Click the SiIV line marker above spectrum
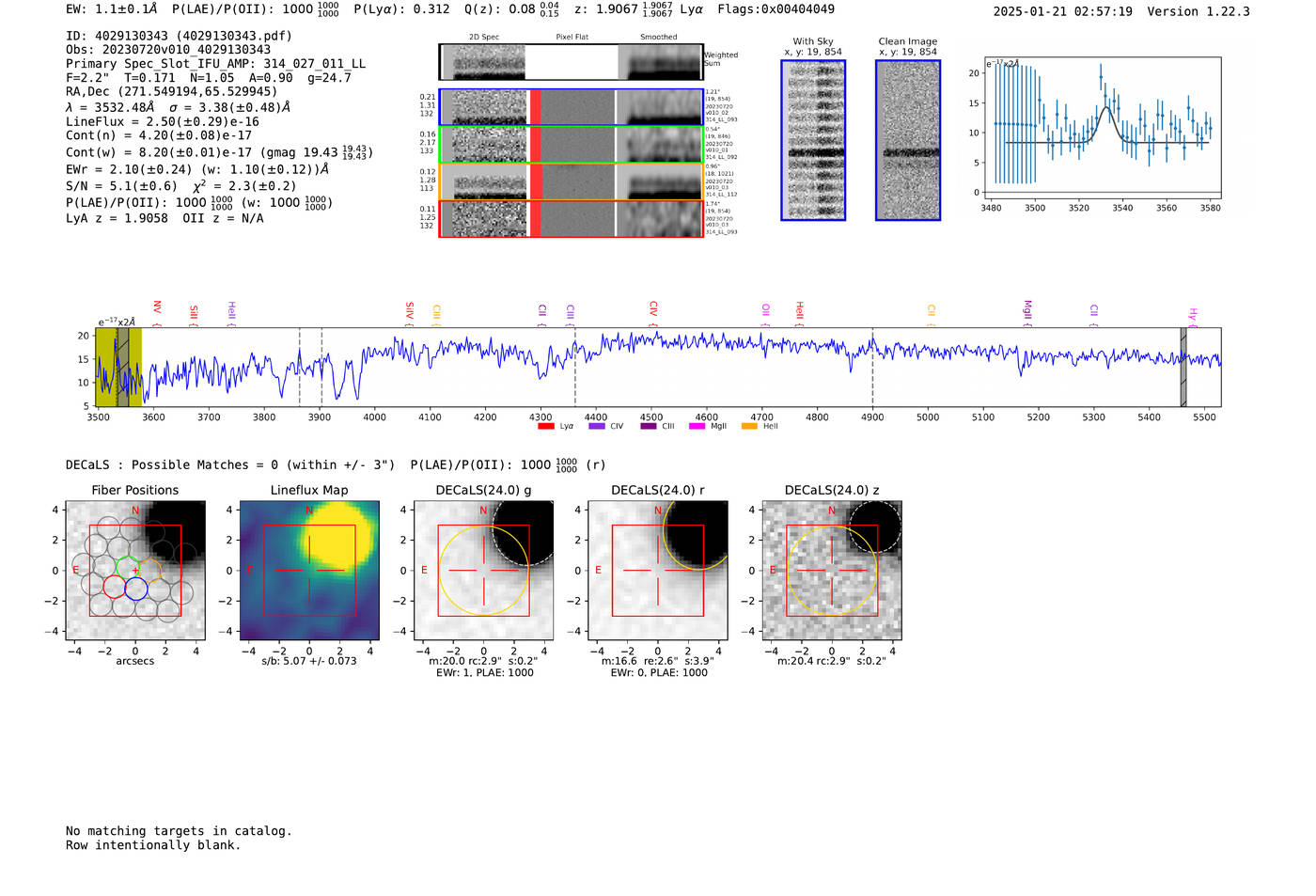This screenshot has height=896, width=1316. [409, 312]
